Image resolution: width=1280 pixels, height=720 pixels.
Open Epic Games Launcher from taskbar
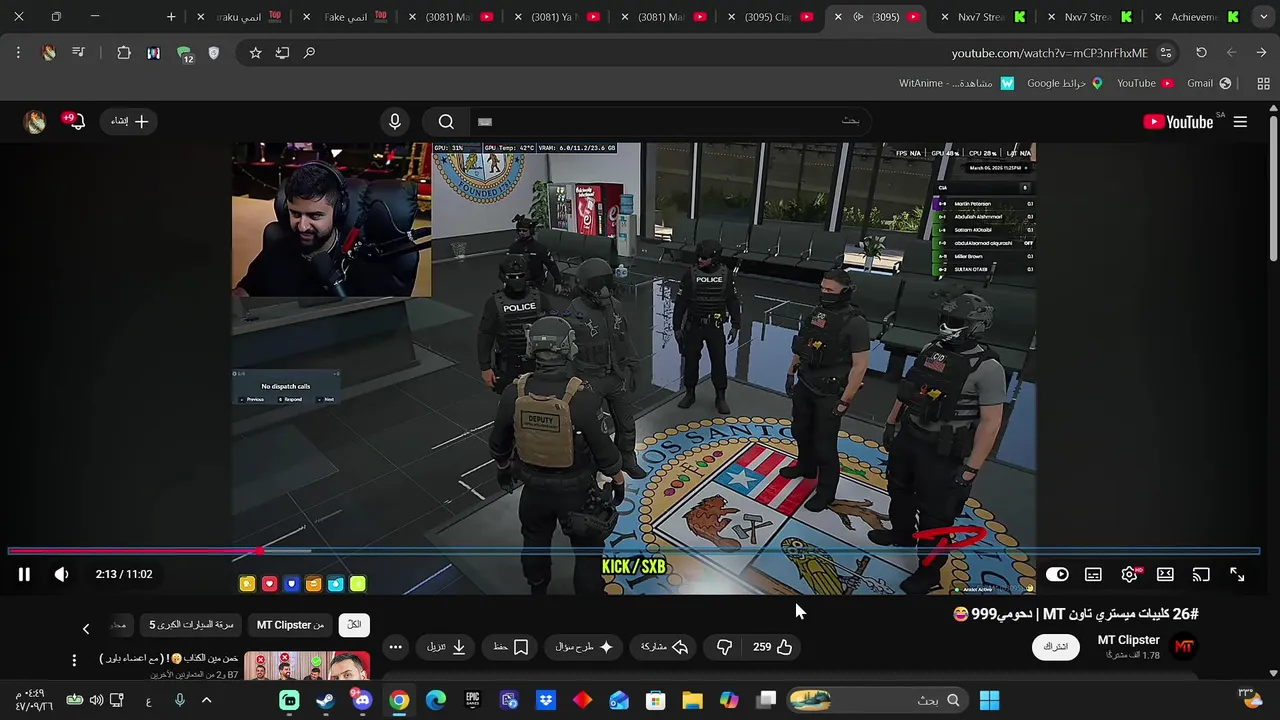coord(472,700)
